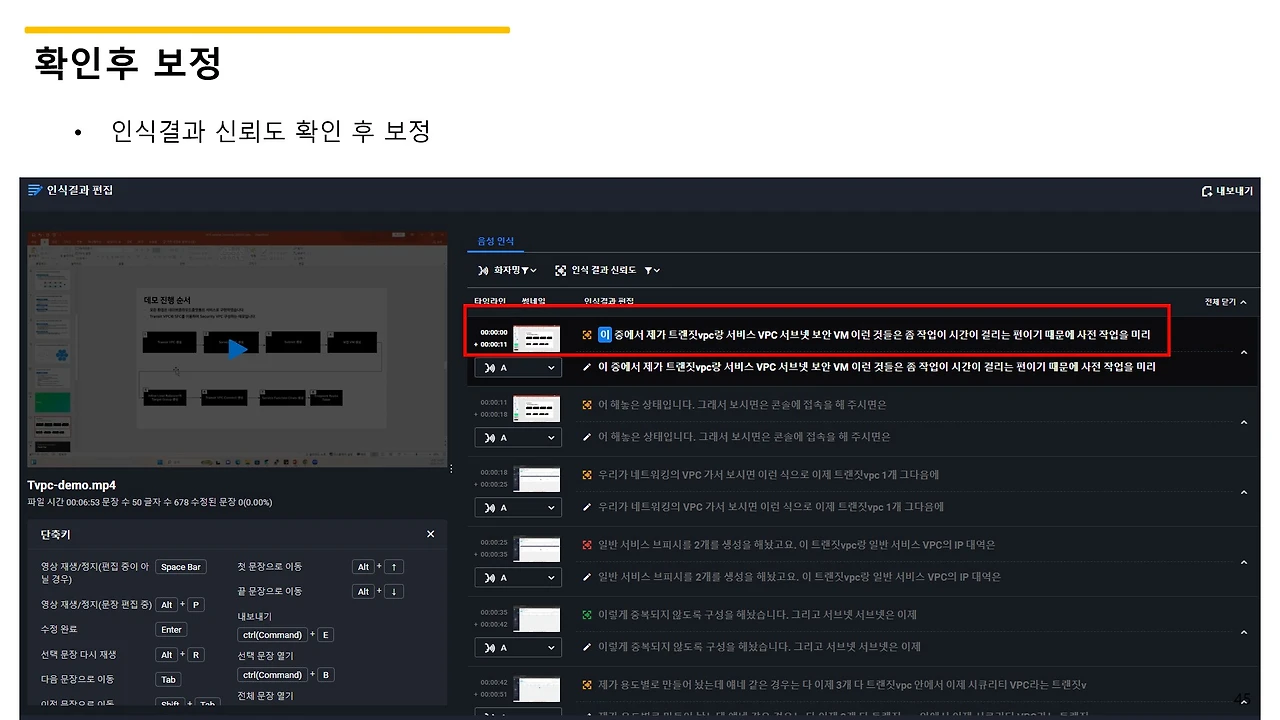Image resolution: width=1280 pixels, height=720 pixels.
Task: Open the speaker A dropdown under the first sentence
Action: 518,367
